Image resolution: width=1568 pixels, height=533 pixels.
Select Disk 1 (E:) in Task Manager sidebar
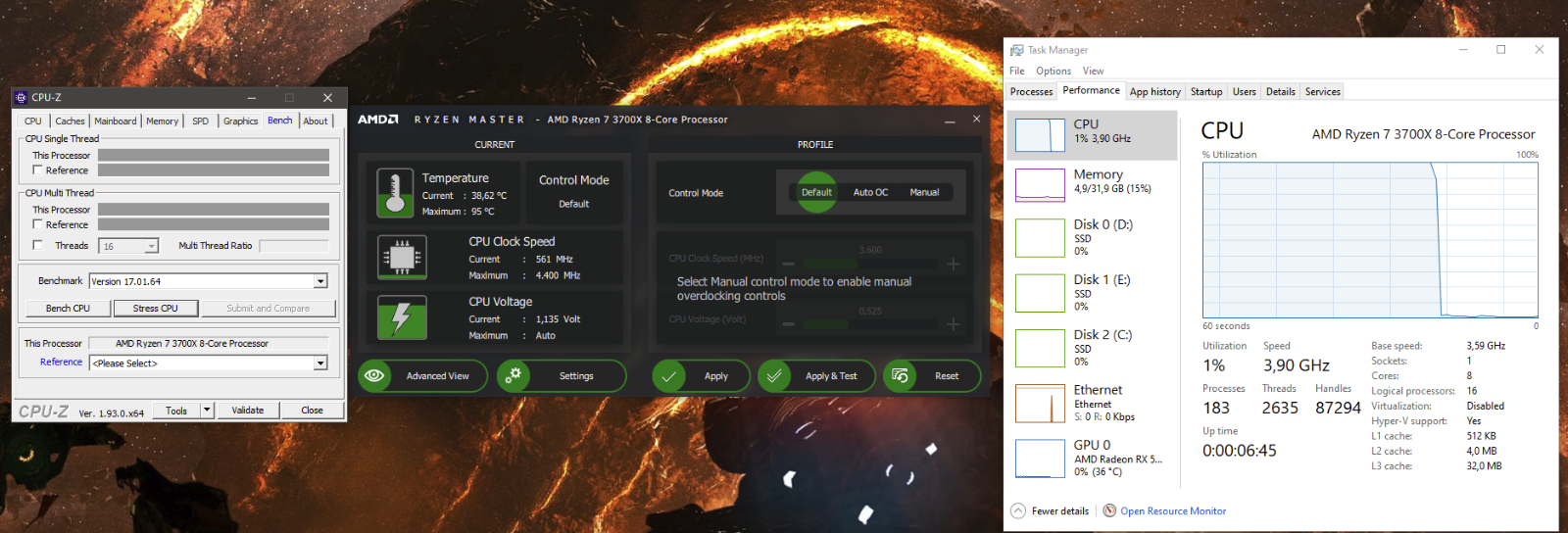pyautogui.click(x=1092, y=293)
